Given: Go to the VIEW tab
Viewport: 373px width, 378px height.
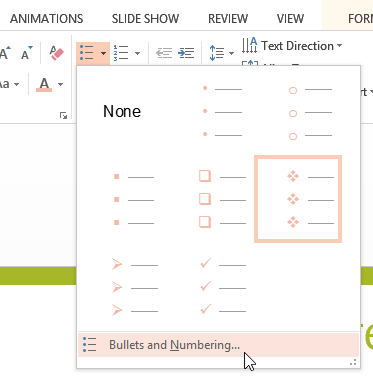Looking at the screenshot, I should click(x=290, y=19).
